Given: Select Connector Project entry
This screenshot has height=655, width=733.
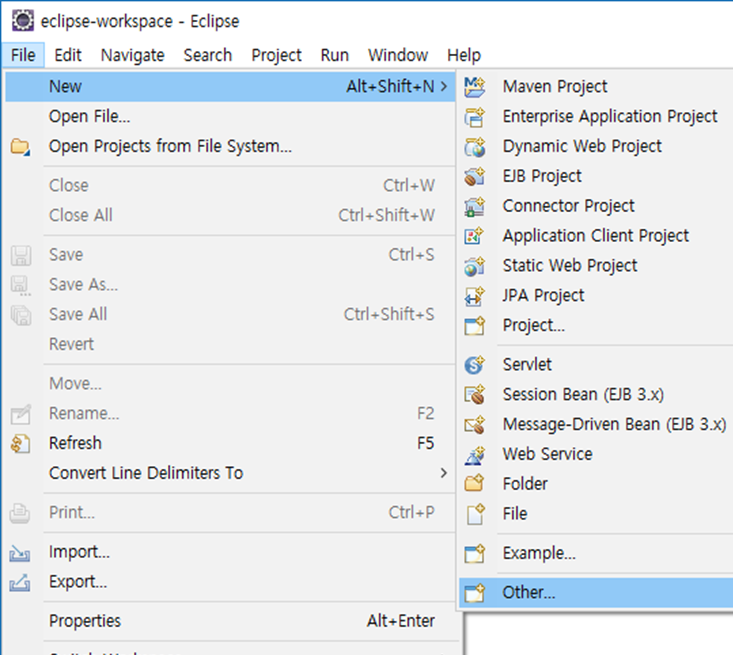Looking at the screenshot, I should pos(596,206).
